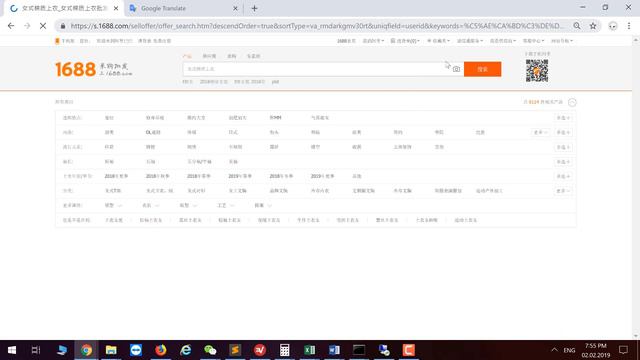The width and height of the screenshot is (640, 360).
Task: Open Task View on the taskbar
Action: (36, 350)
